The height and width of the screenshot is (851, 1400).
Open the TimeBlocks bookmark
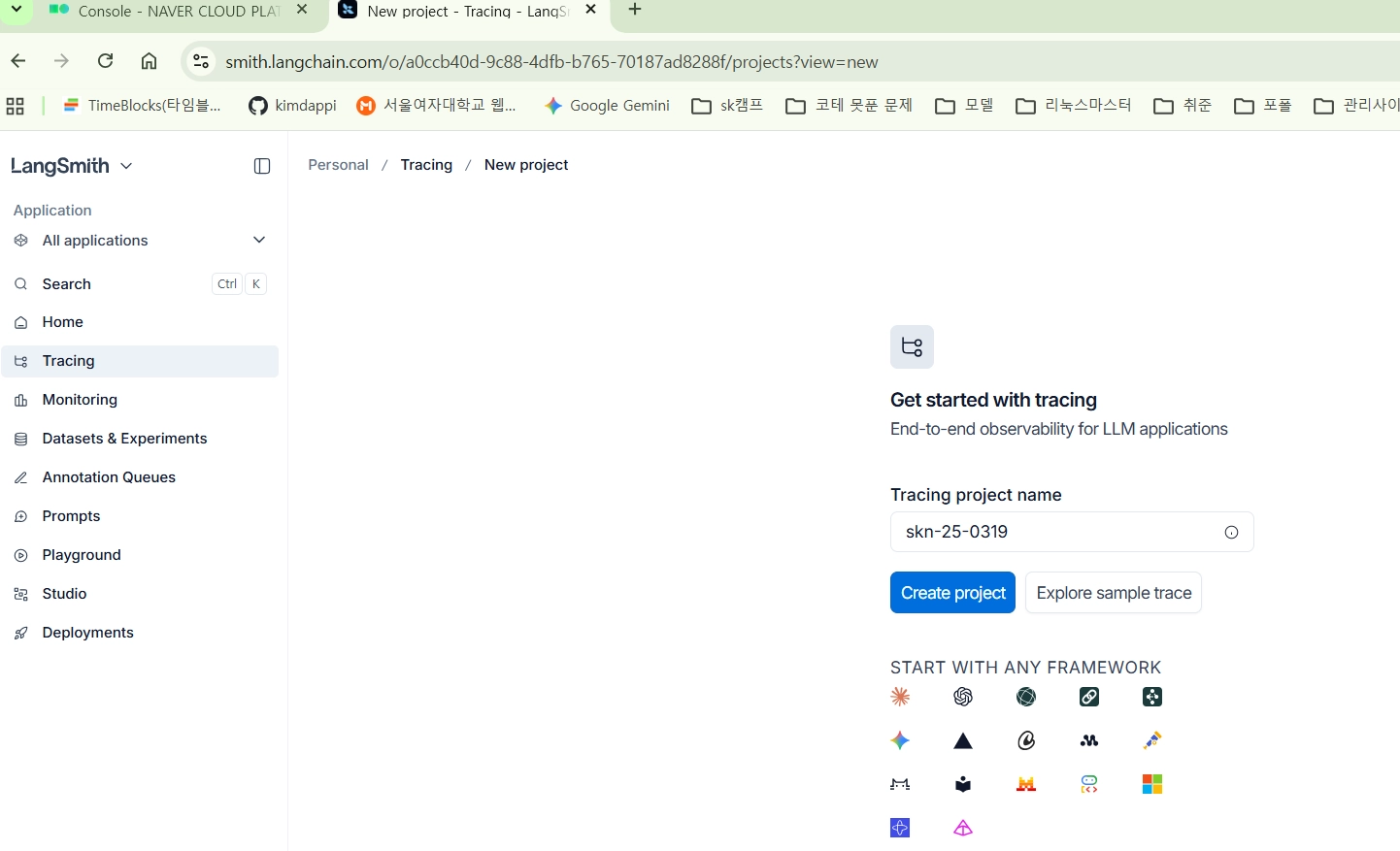point(143,106)
